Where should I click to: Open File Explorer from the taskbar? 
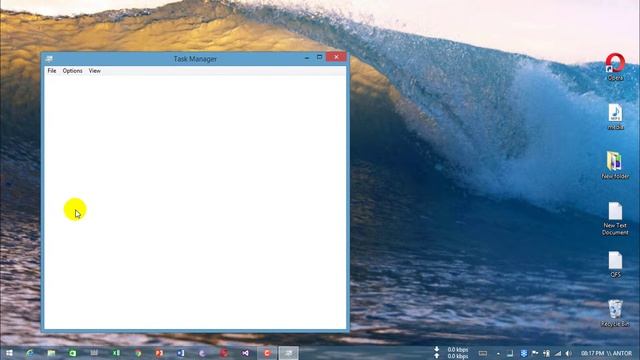(x=51, y=353)
